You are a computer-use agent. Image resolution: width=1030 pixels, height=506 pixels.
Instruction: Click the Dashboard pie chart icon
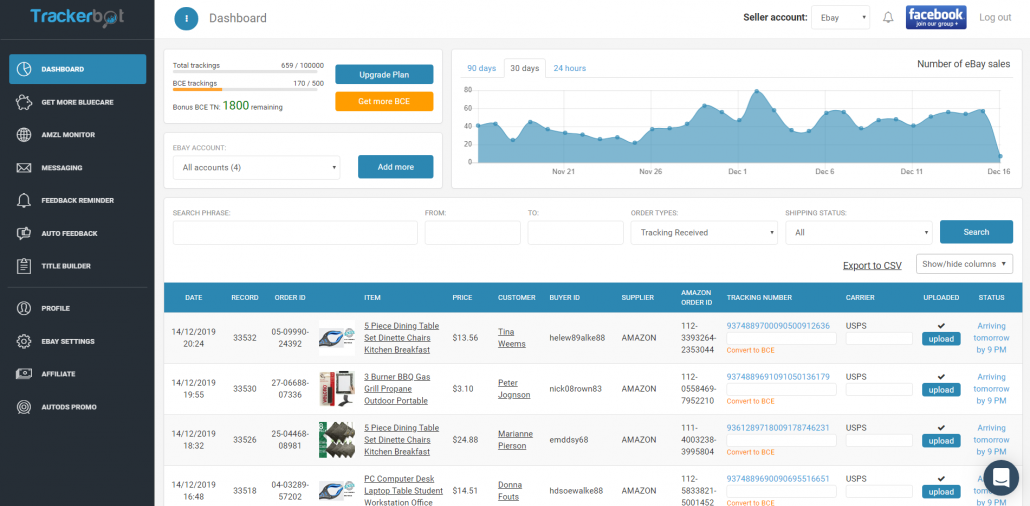point(24,69)
